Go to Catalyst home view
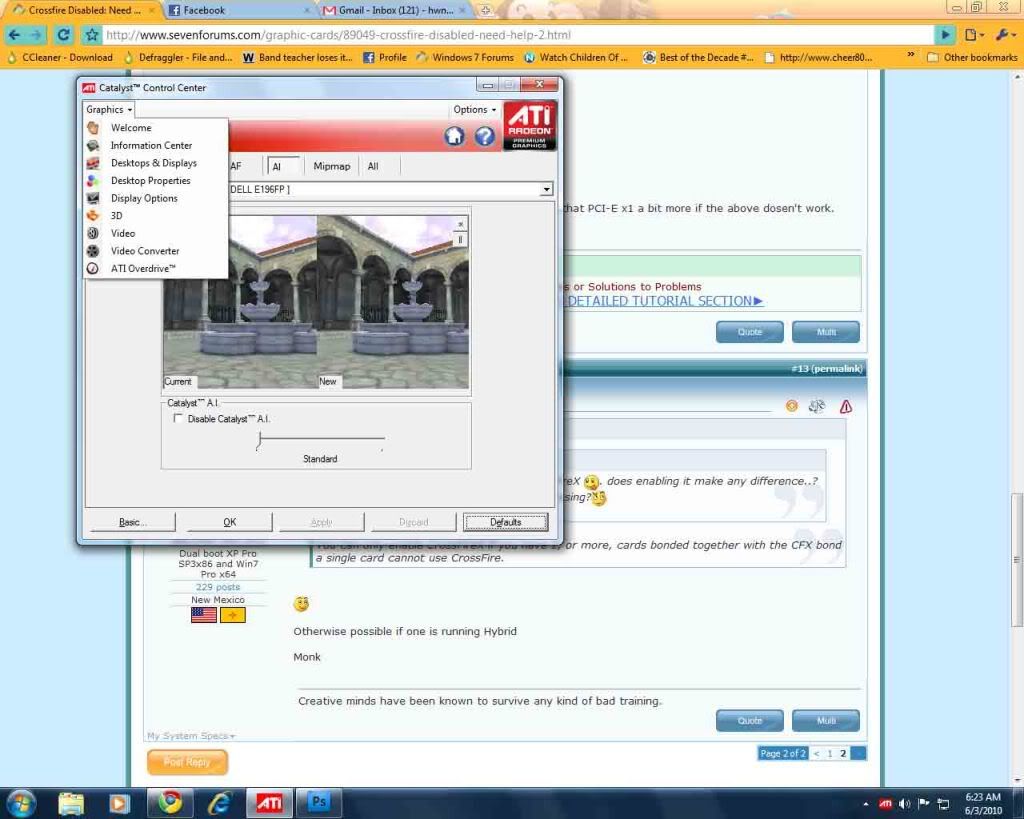Image resolution: width=1024 pixels, height=819 pixels. click(455, 136)
